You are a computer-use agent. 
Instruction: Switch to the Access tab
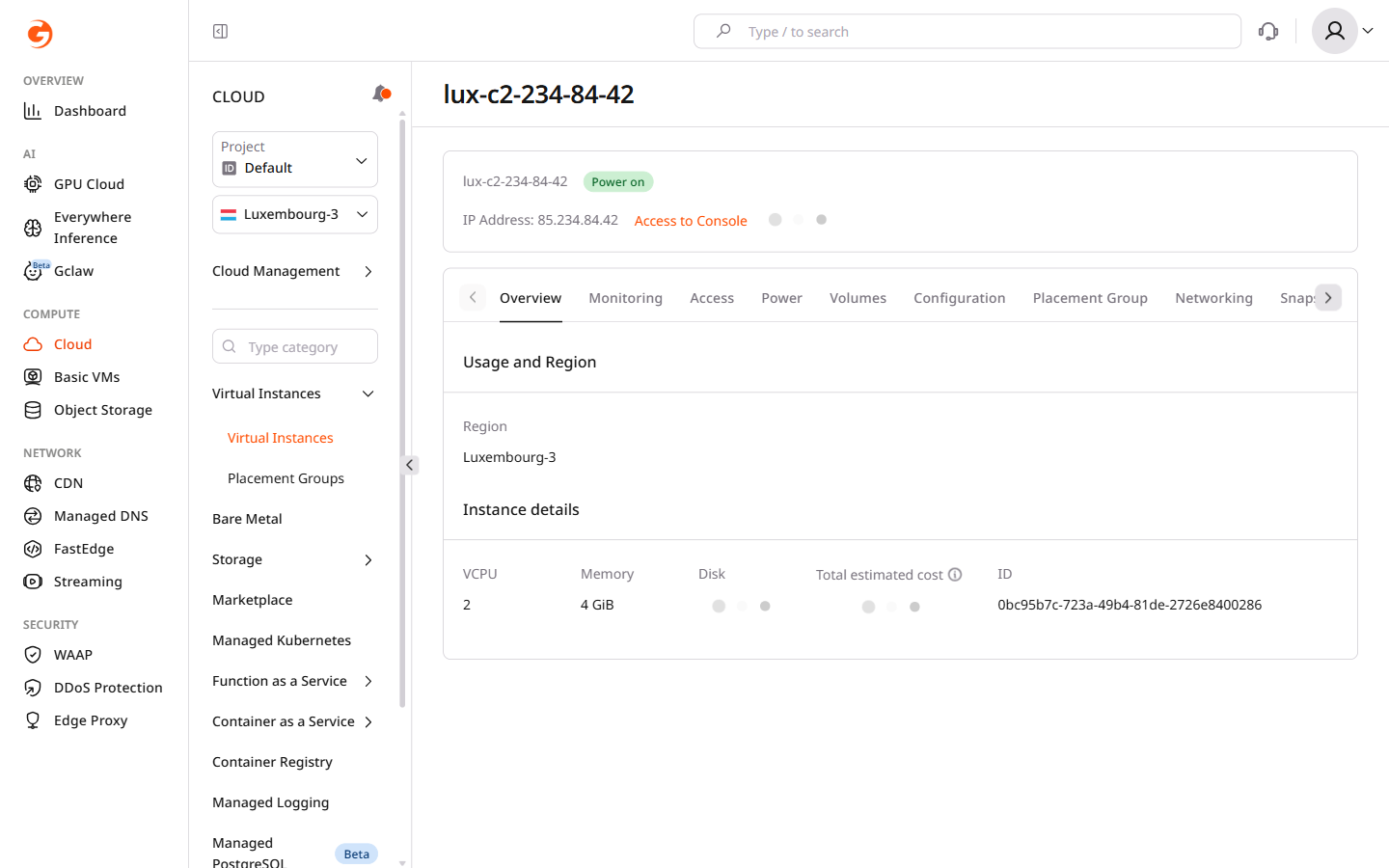click(x=712, y=298)
